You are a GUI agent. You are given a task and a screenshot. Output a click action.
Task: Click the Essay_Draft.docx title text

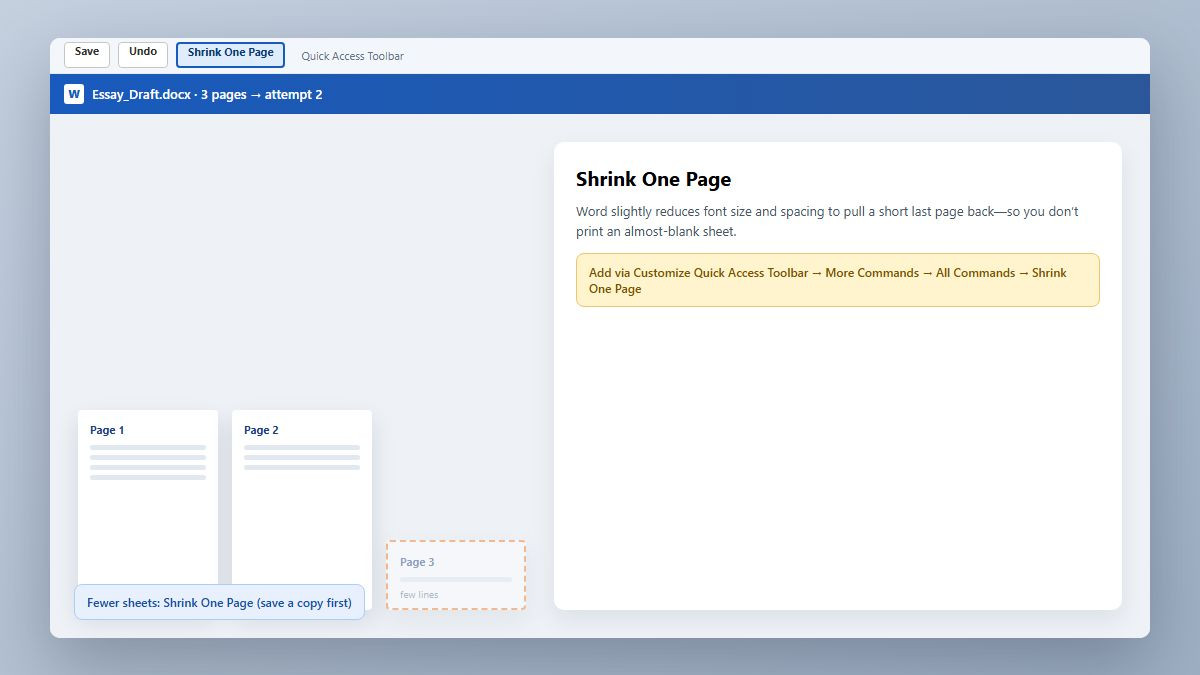click(x=207, y=95)
